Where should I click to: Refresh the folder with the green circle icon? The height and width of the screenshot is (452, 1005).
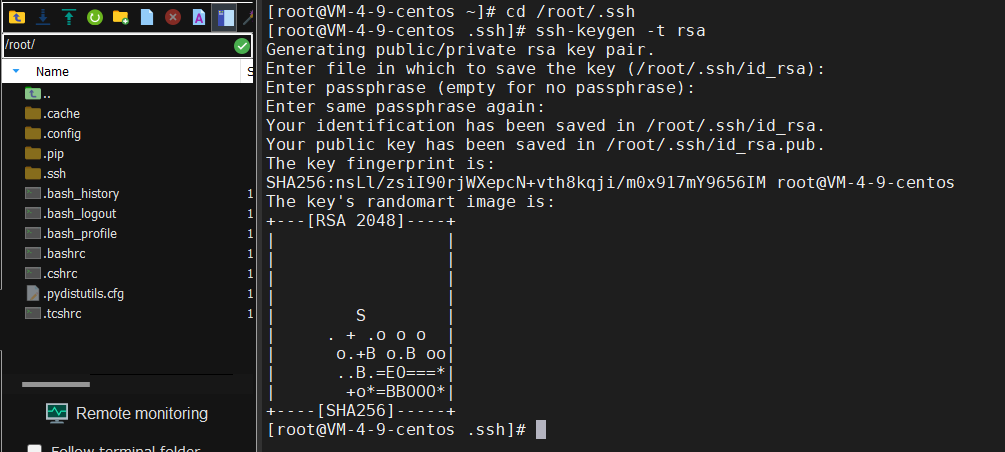tap(95, 17)
